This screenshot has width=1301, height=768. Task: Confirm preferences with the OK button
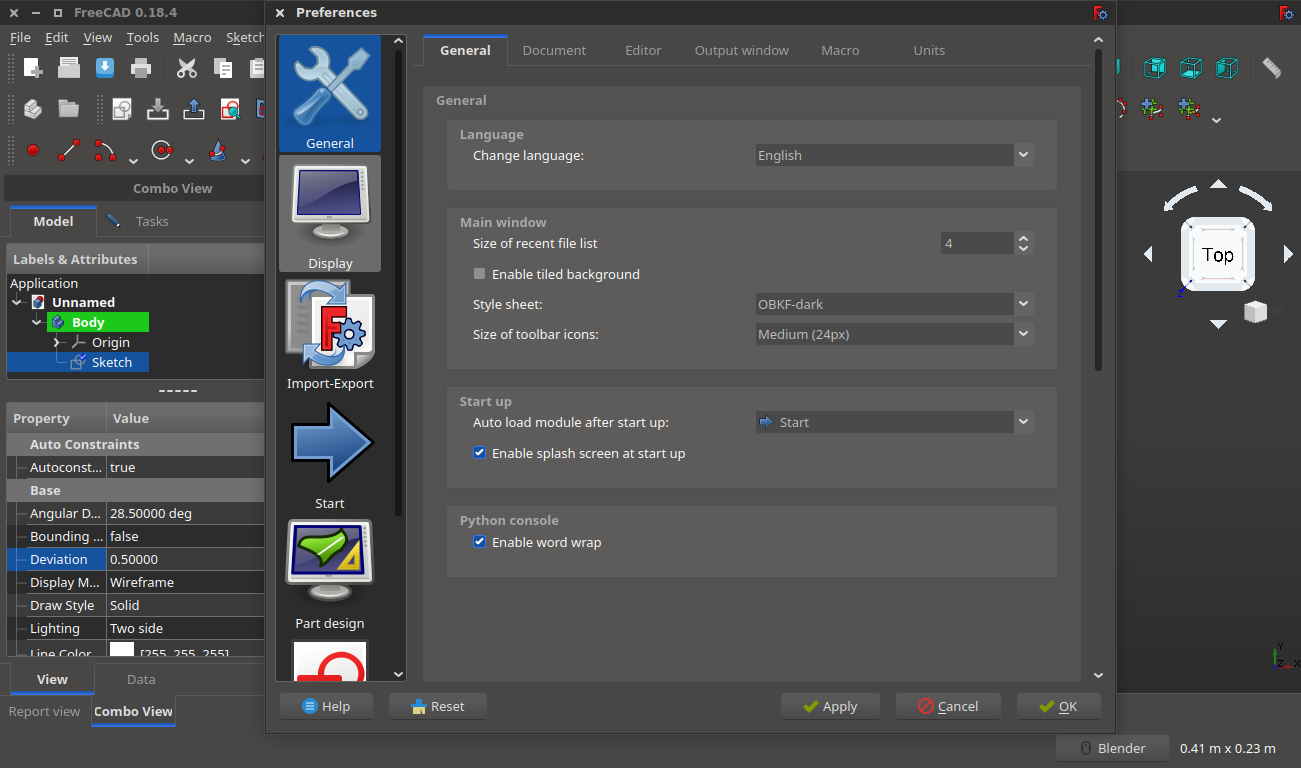(x=1059, y=706)
